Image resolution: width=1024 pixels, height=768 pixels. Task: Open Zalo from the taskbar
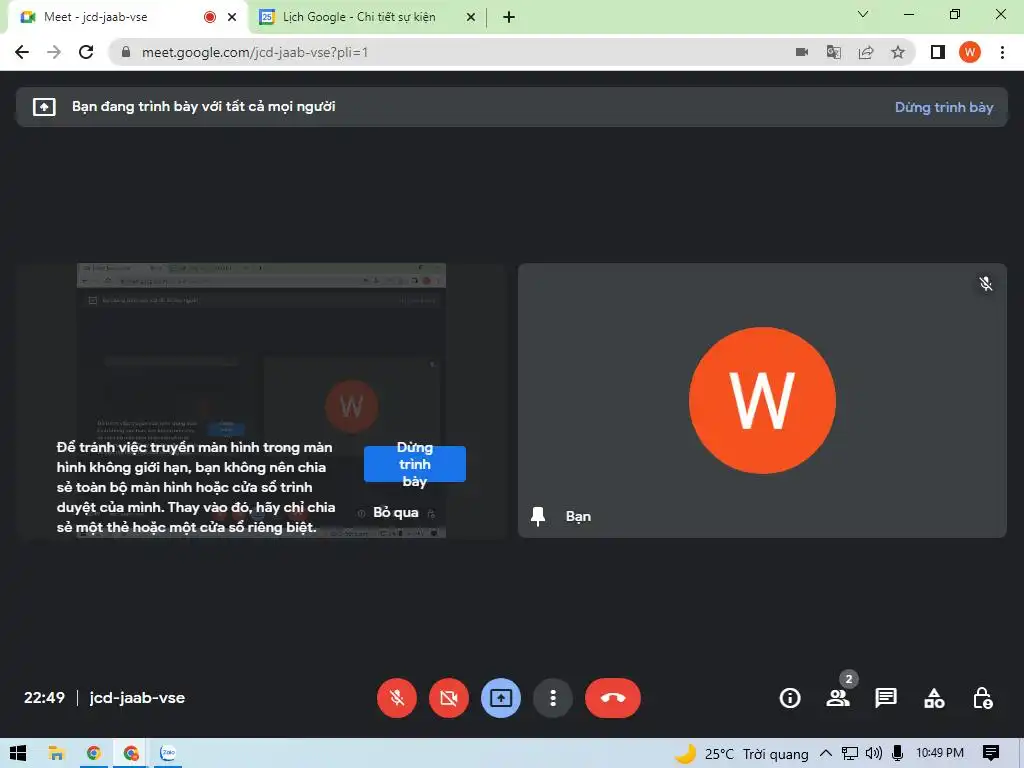pos(168,754)
